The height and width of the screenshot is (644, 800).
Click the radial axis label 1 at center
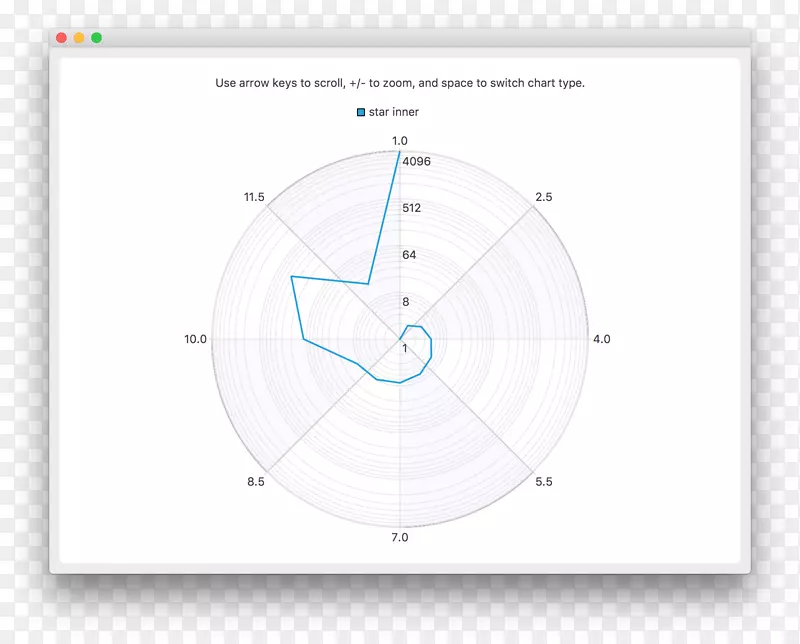click(x=405, y=349)
